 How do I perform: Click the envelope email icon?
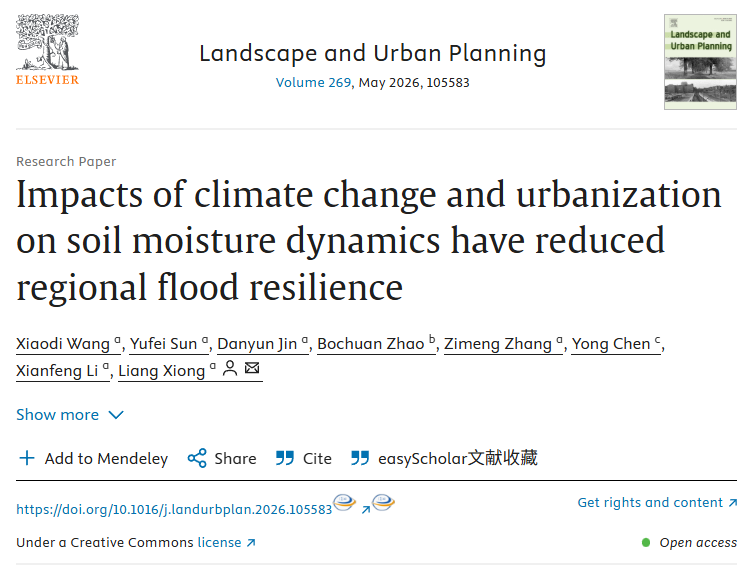click(x=252, y=370)
